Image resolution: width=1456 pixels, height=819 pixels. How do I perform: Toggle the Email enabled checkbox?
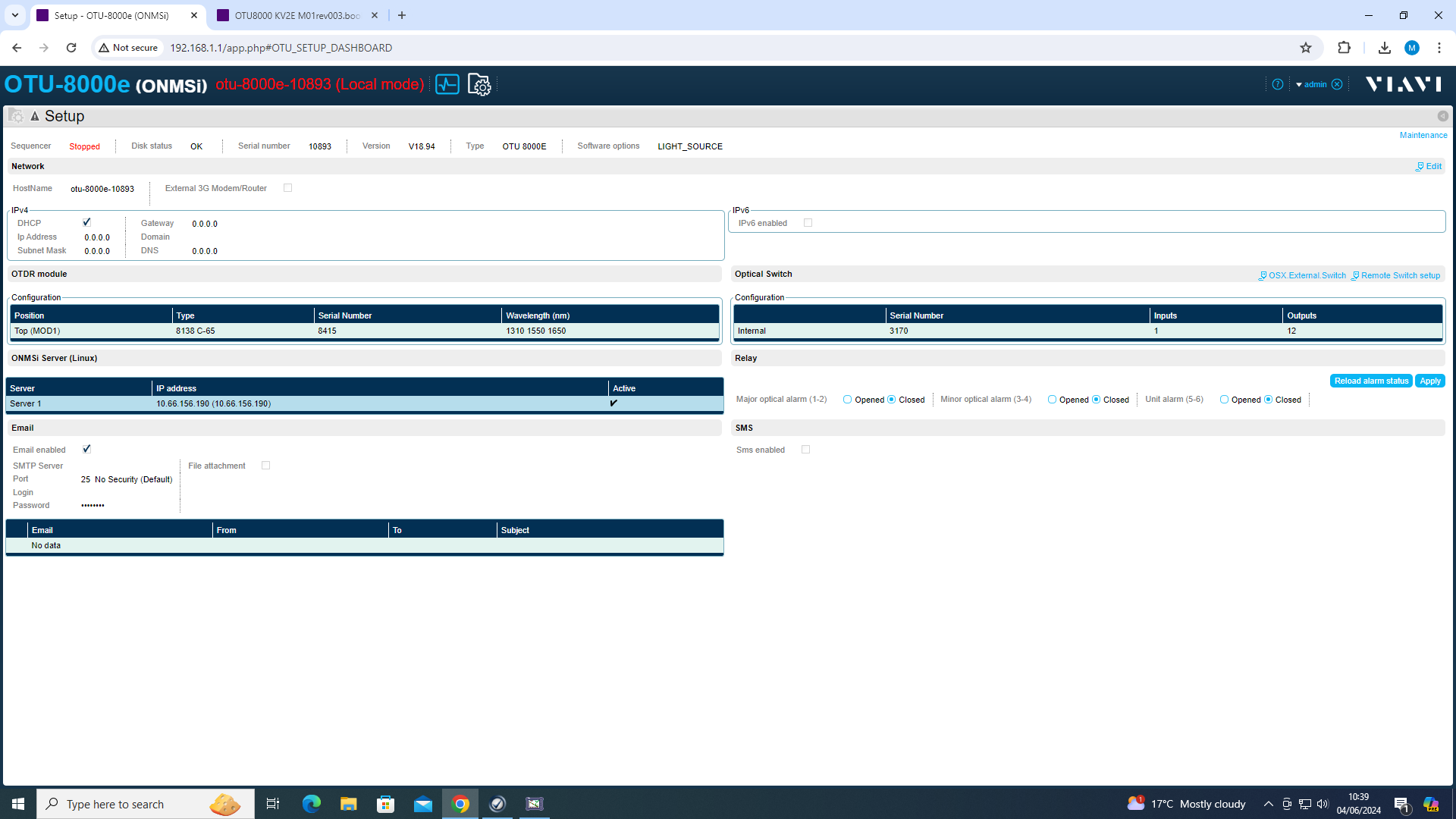86,449
